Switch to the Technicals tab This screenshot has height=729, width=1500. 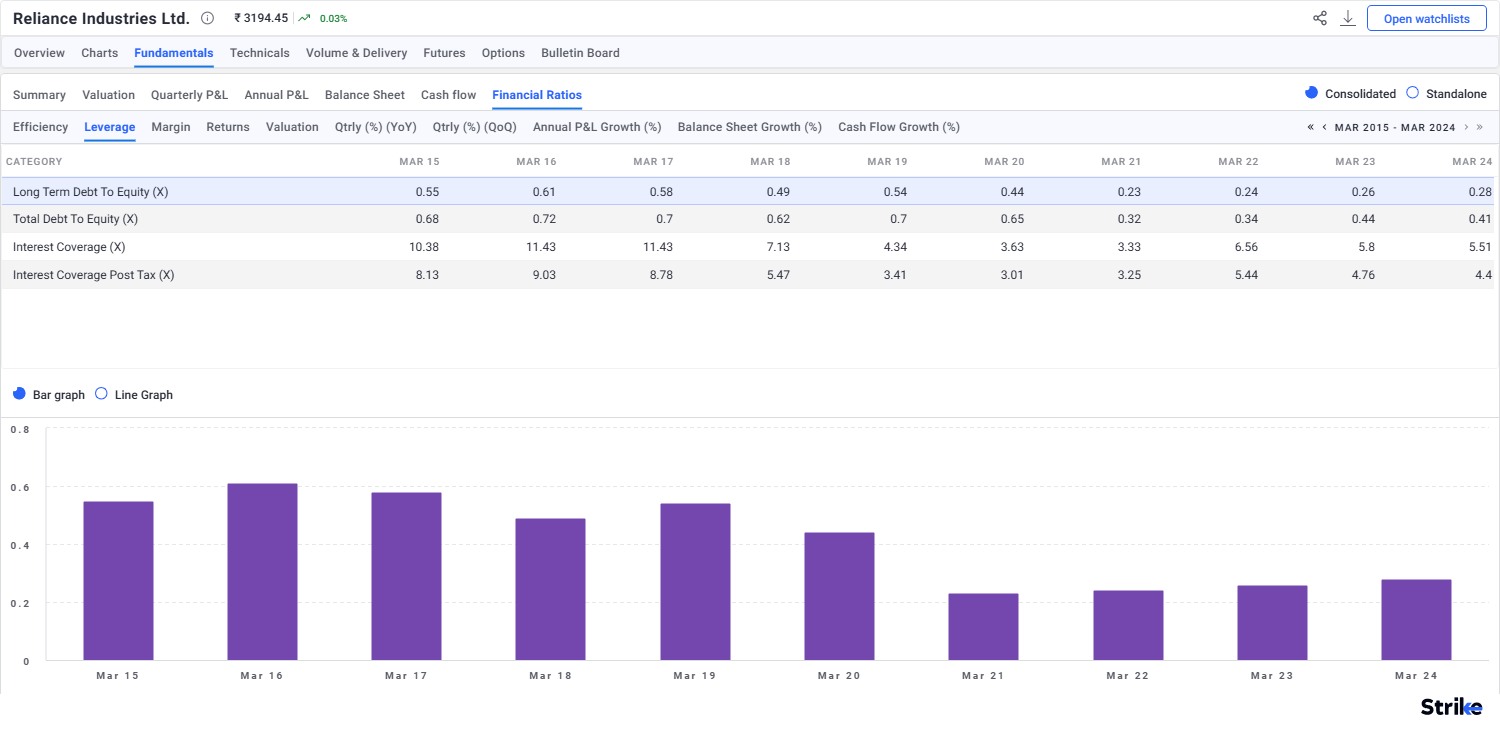pyautogui.click(x=259, y=53)
